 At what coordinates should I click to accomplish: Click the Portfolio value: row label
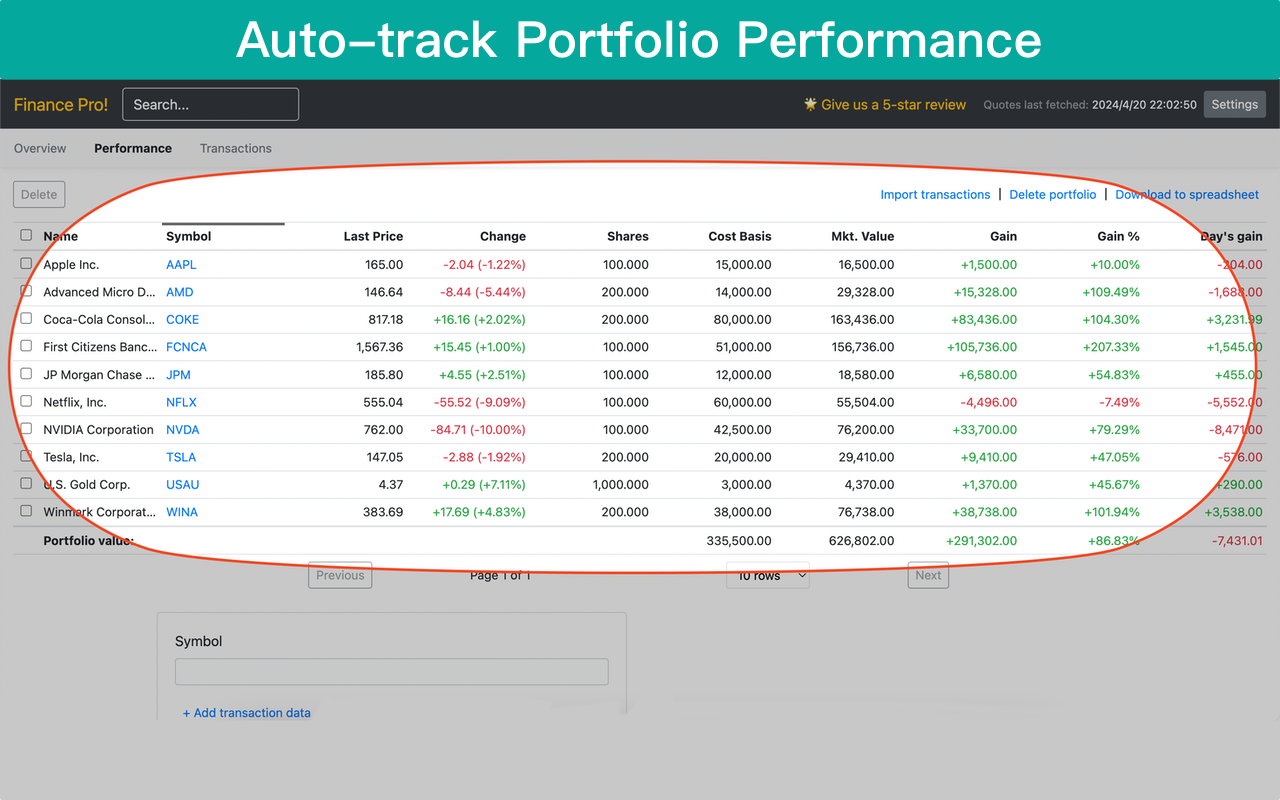(89, 541)
